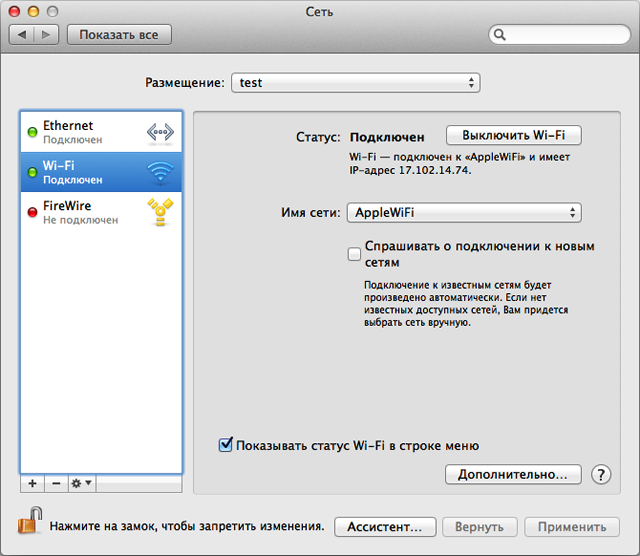Click the search field in the toolbar
The width and height of the screenshot is (640, 556).
[558, 35]
